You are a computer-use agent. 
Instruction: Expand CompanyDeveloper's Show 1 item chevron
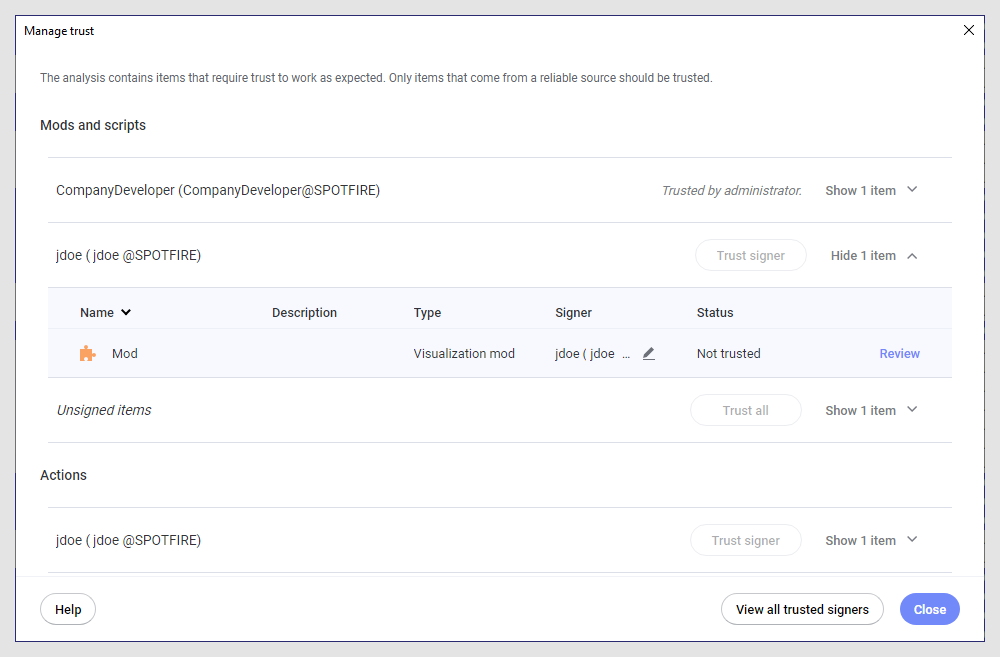pyautogui.click(x=911, y=190)
